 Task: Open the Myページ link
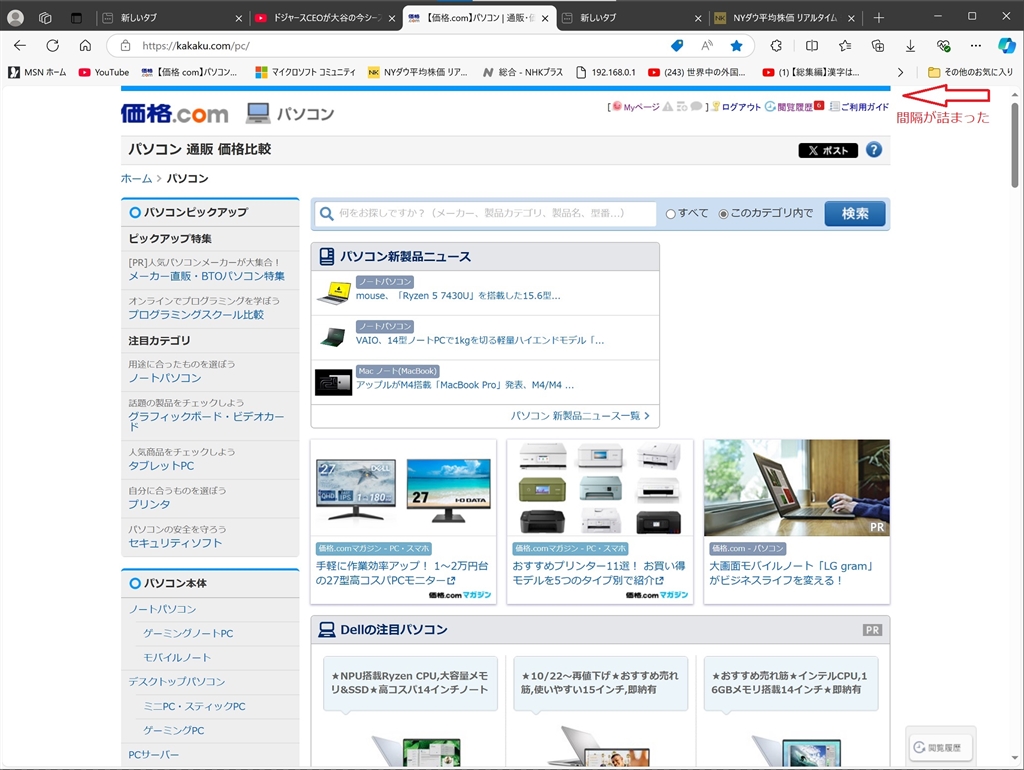641,106
